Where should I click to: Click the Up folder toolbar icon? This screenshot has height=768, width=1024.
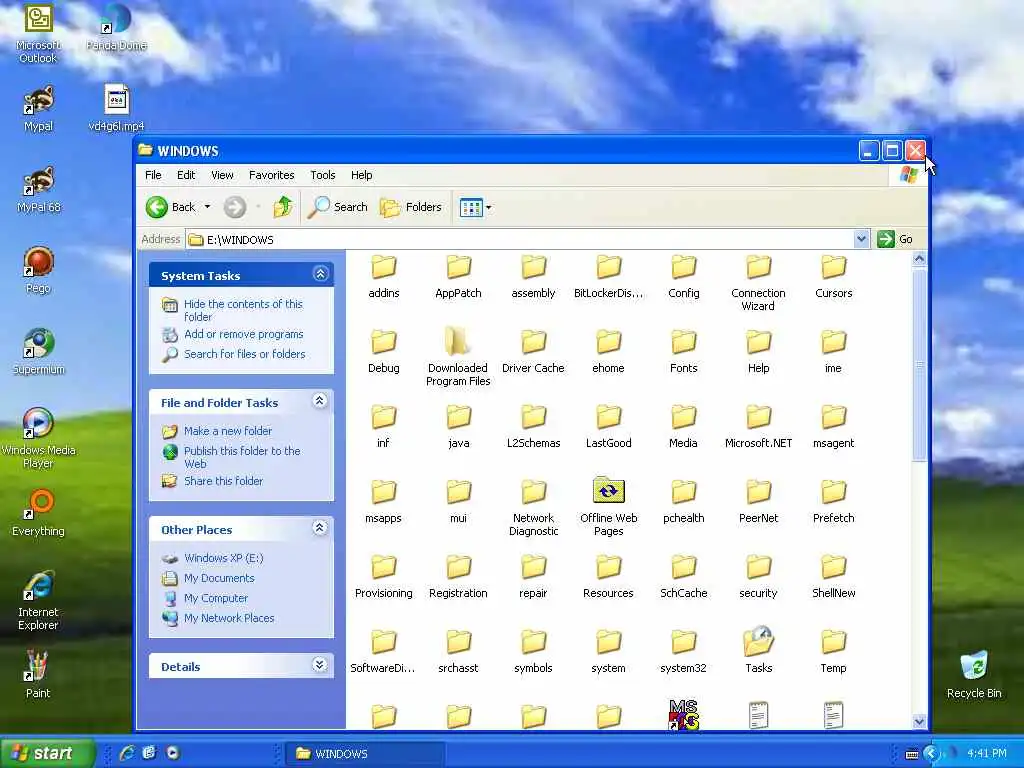coord(283,207)
